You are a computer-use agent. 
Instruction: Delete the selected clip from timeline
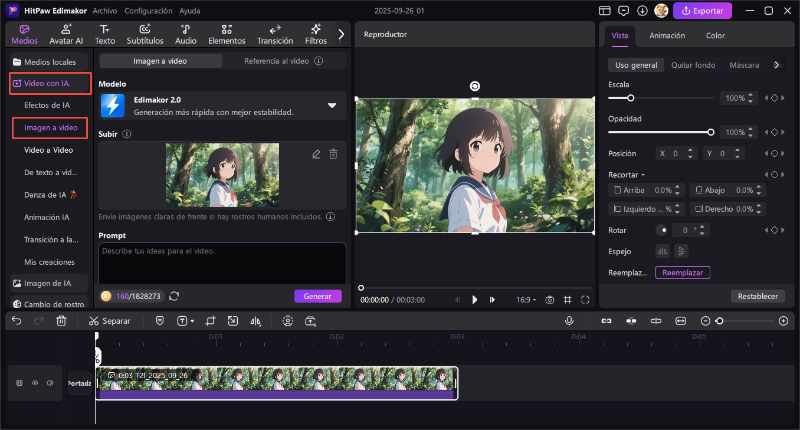[x=61, y=321]
